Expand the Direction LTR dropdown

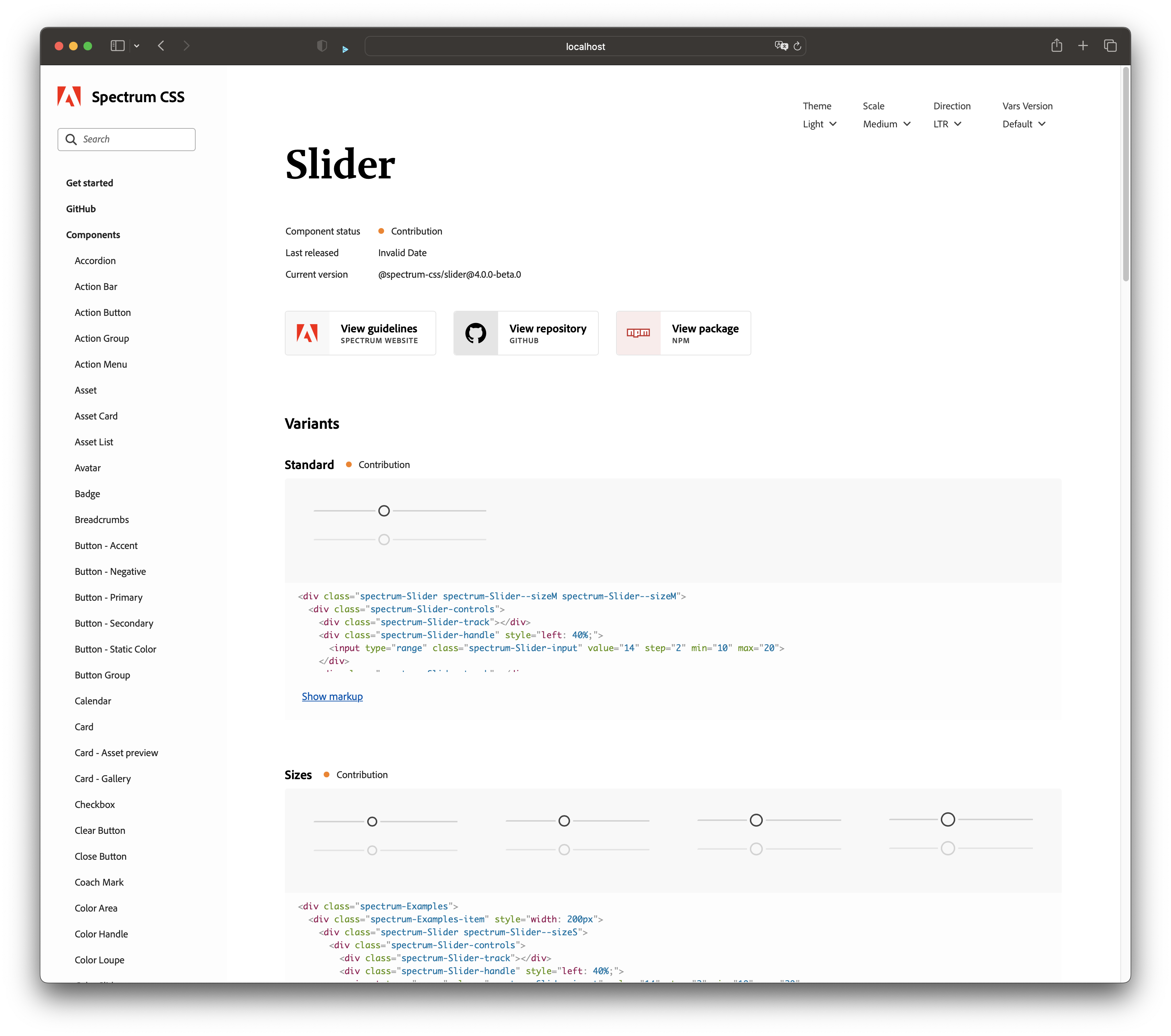[x=947, y=124]
